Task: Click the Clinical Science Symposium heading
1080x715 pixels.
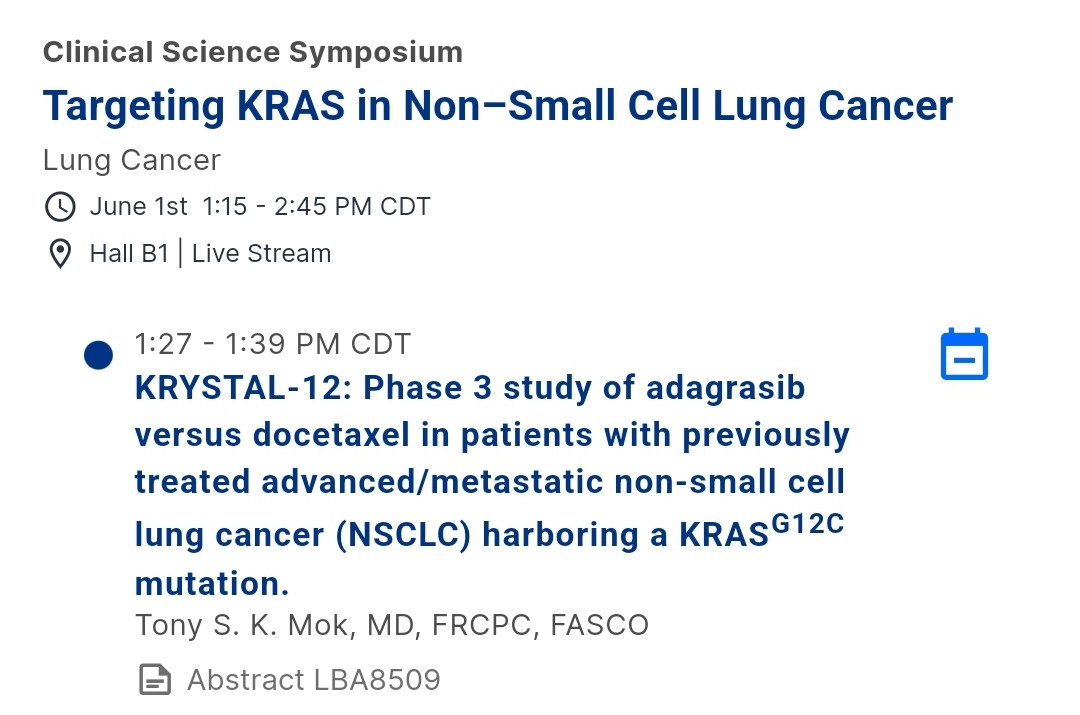Action: point(253,52)
